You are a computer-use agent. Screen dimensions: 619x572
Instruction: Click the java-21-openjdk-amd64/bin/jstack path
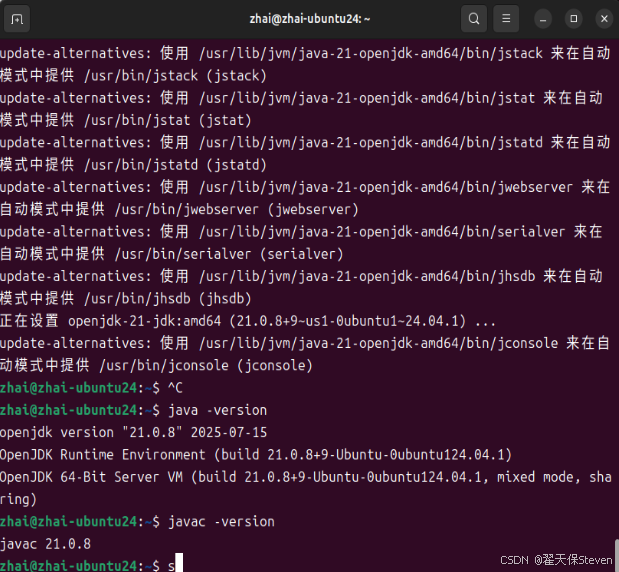point(371,53)
